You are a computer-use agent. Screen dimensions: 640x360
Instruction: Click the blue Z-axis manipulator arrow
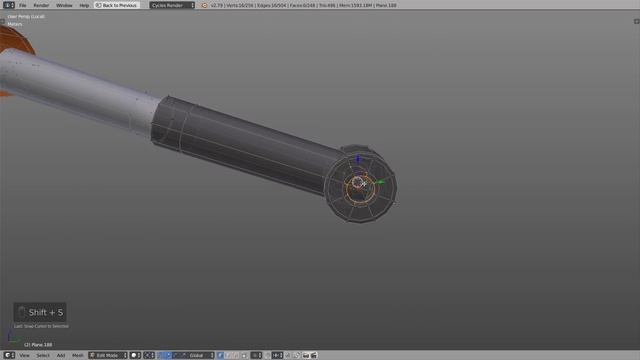pos(358,158)
